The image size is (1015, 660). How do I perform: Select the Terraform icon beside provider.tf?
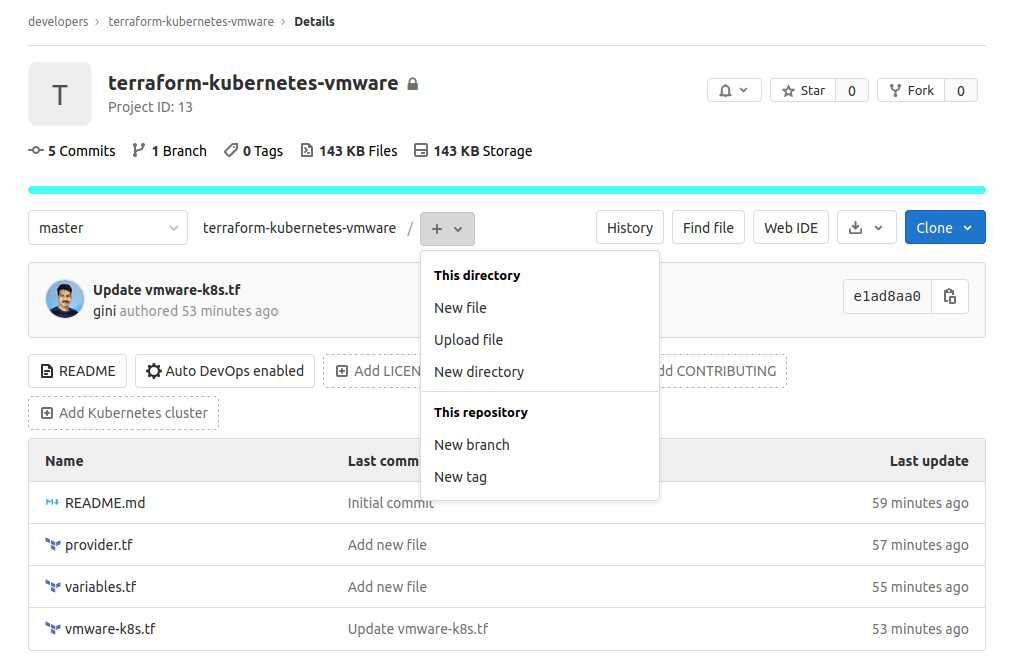pyautogui.click(x=51, y=545)
